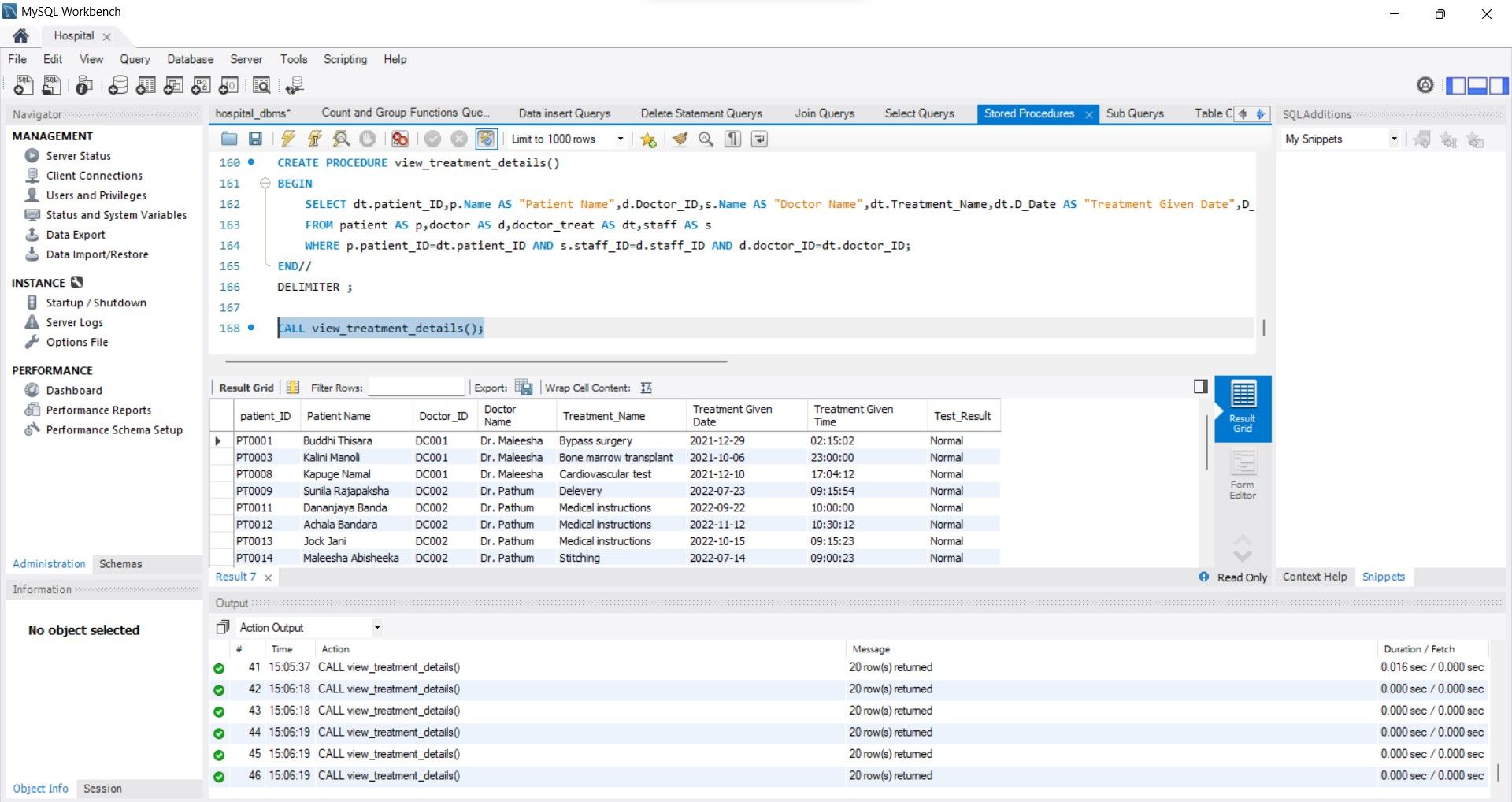Click the Filter Rows input field
Screen dimensions: 1512x802
[x=416, y=387]
